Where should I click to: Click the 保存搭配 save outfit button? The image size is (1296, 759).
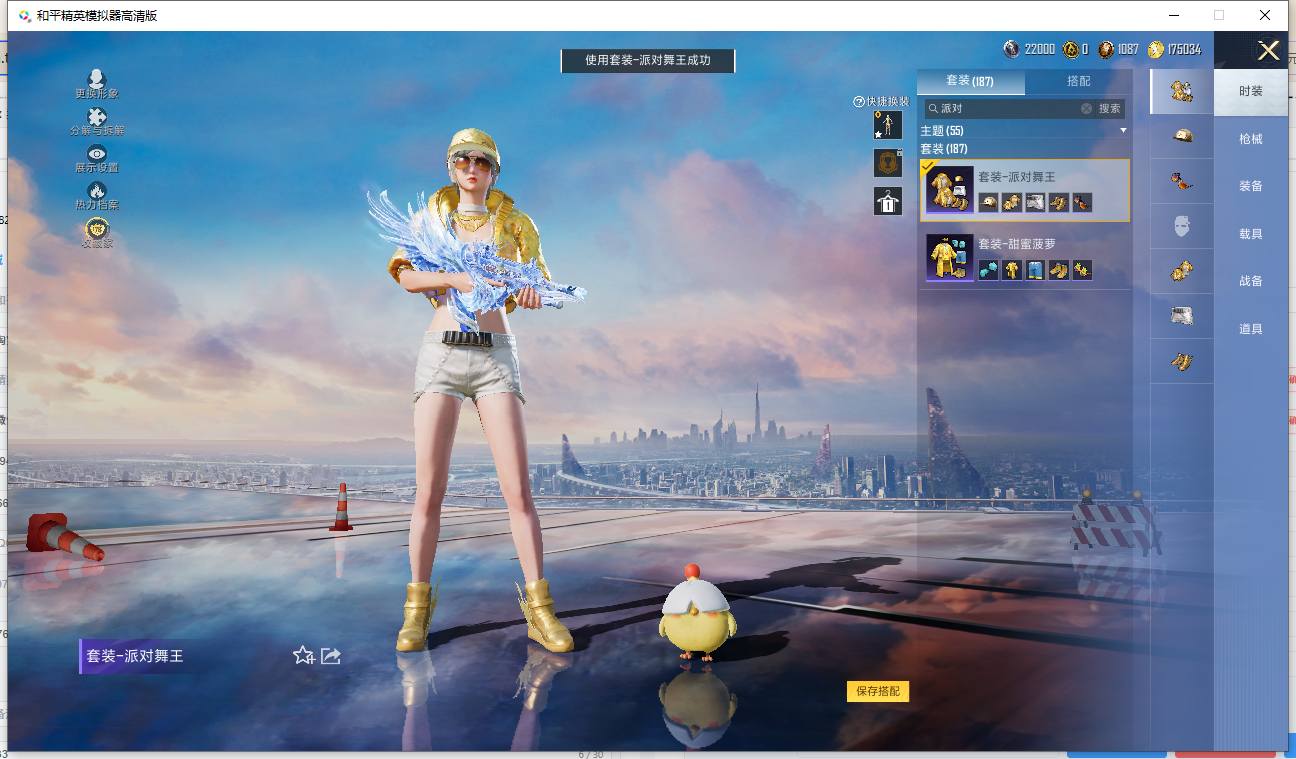[878, 691]
